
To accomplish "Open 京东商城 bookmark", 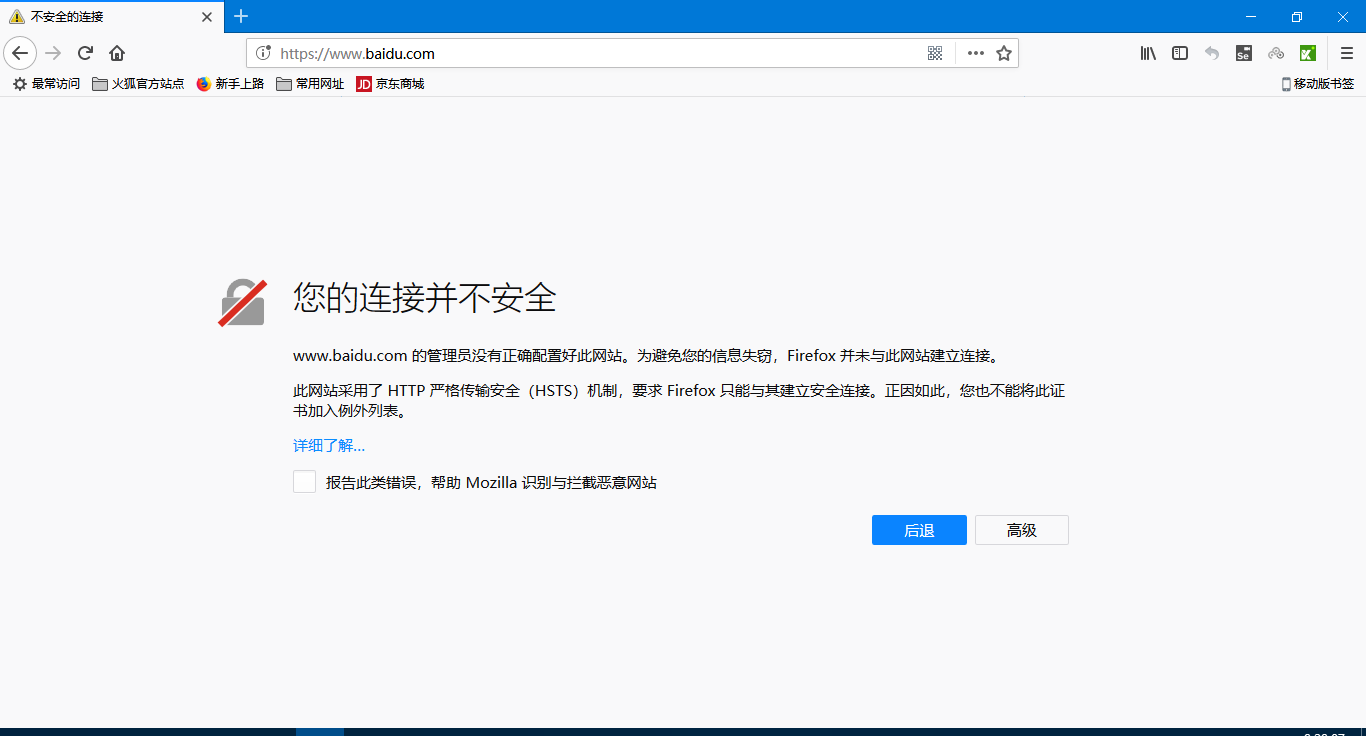I will pyautogui.click(x=390, y=84).
